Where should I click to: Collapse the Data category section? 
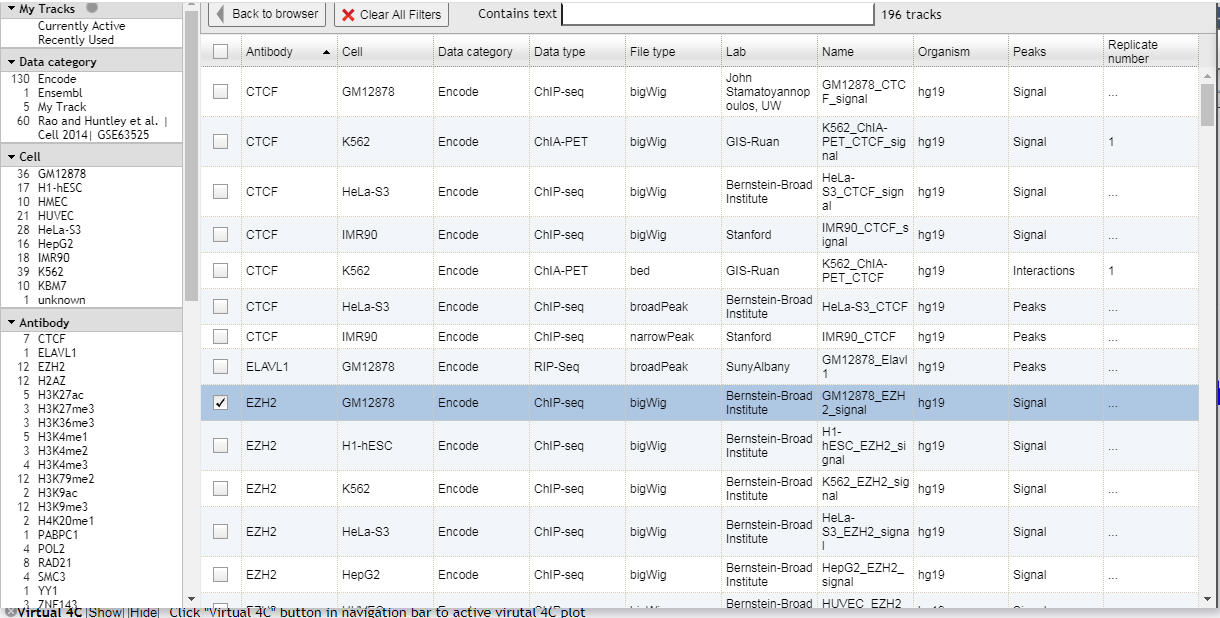pos(10,62)
